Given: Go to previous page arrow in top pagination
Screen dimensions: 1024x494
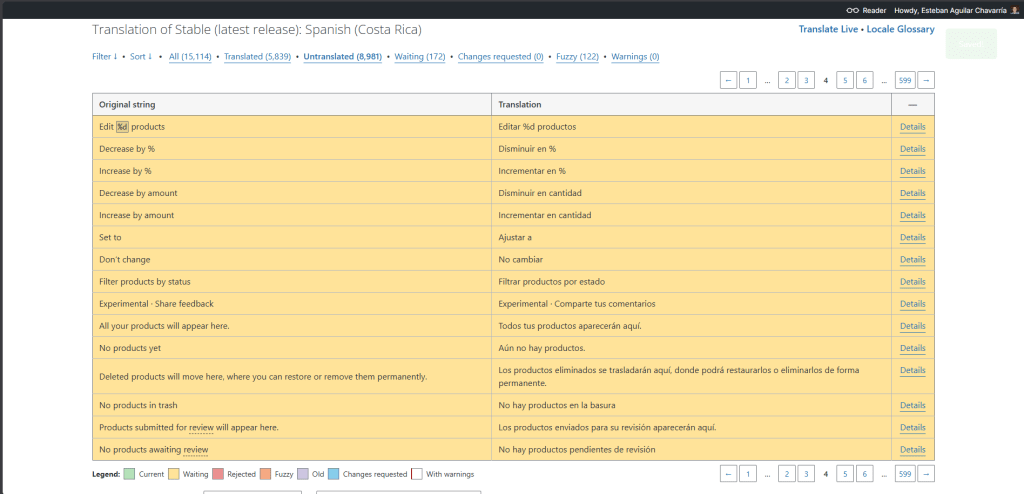Looking at the screenshot, I should pos(728,80).
